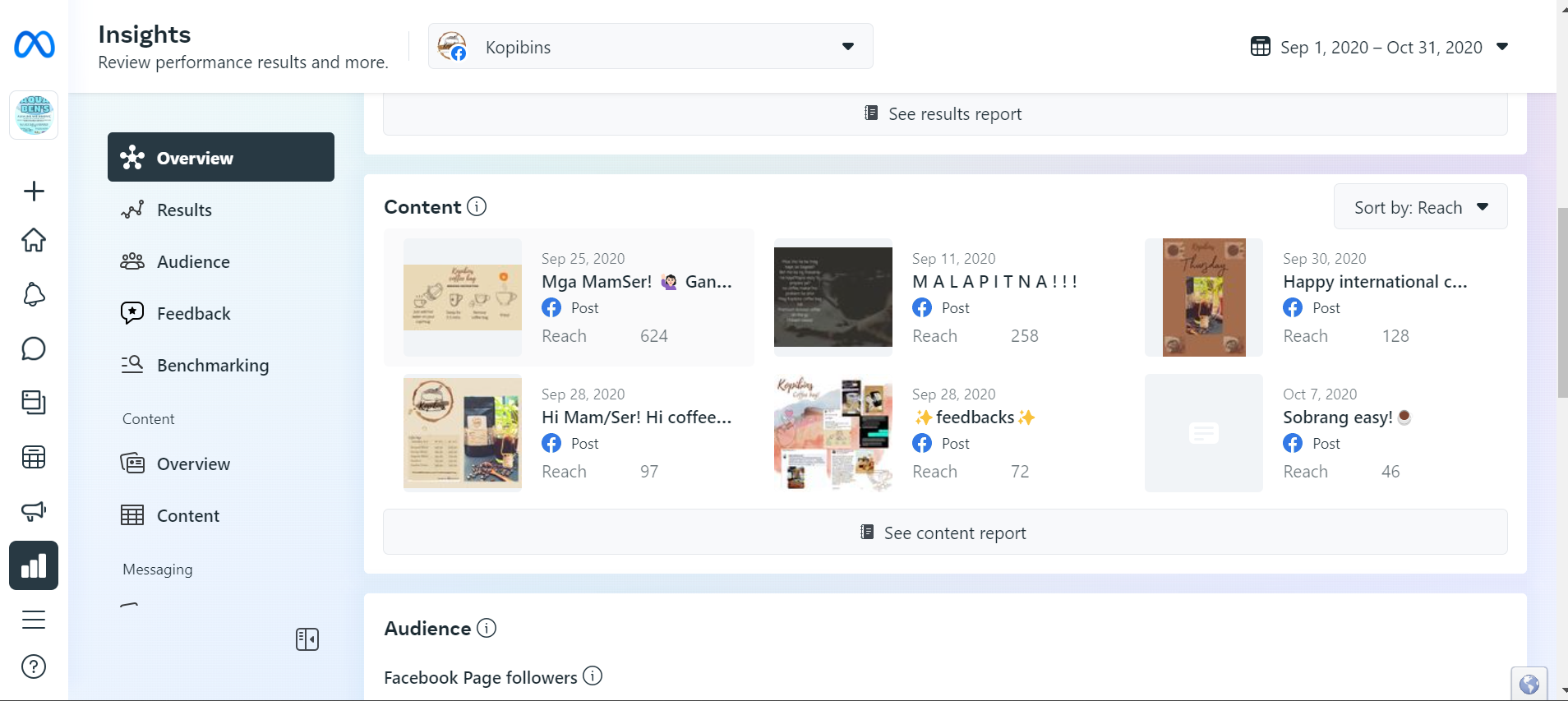Open Planner table icon in left rail
The width and height of the screenshot is (1568, 701).
point(34,457)
